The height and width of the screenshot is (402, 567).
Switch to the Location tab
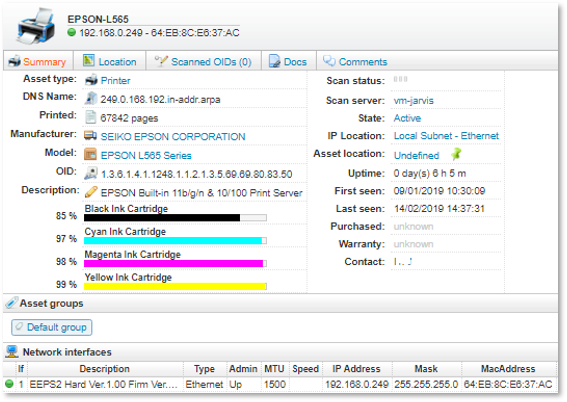click(x=110, y=62)
